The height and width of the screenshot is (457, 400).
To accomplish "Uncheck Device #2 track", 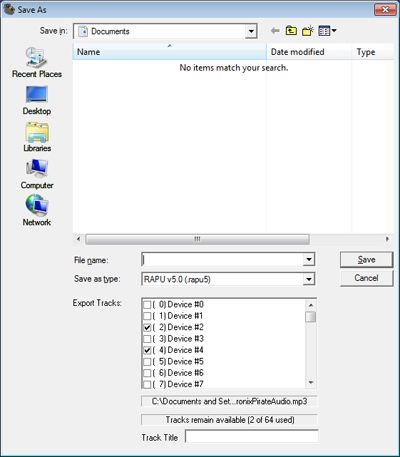I will pyautogui.click(x=147, y=327).
